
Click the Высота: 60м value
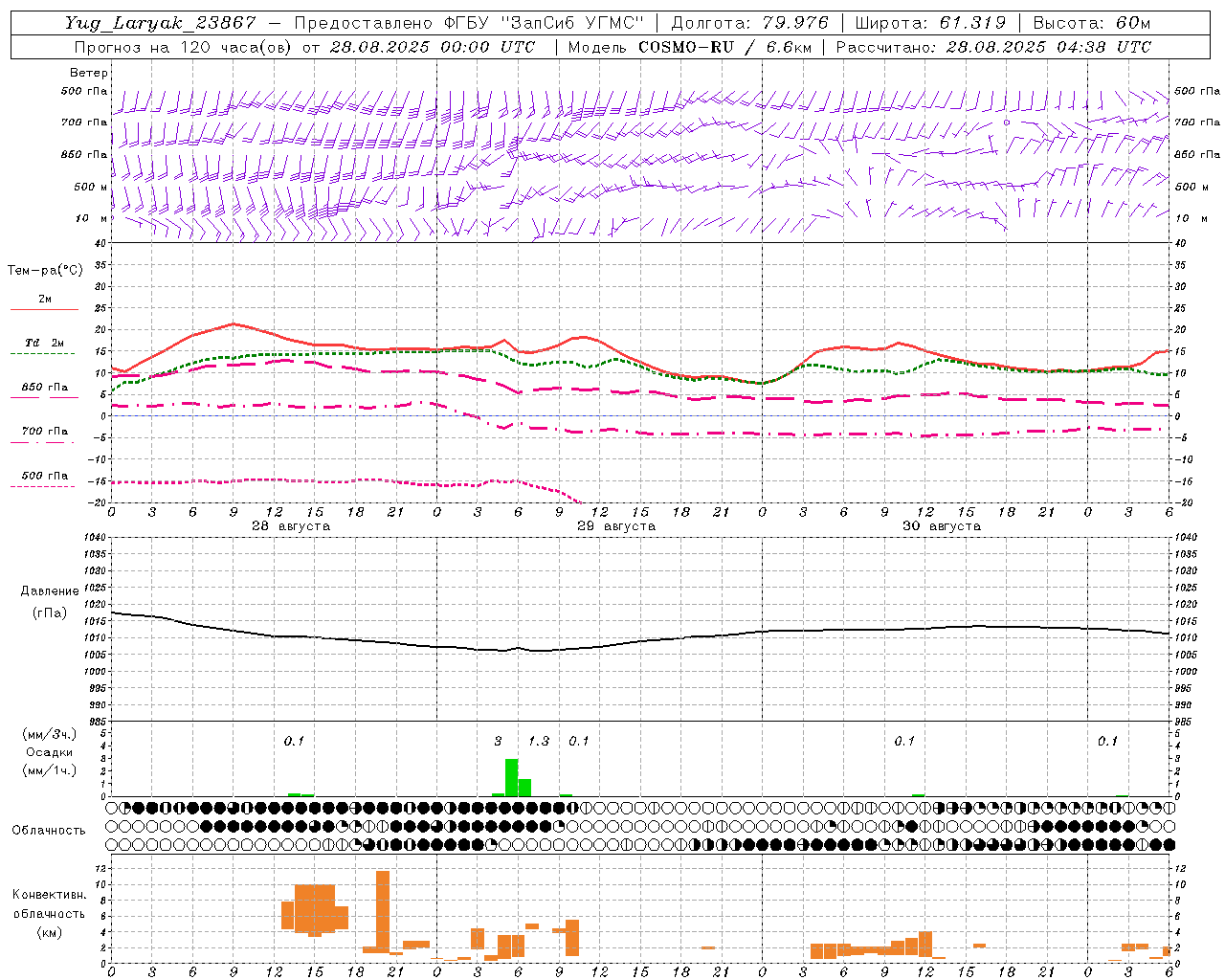pos(1091,23)
